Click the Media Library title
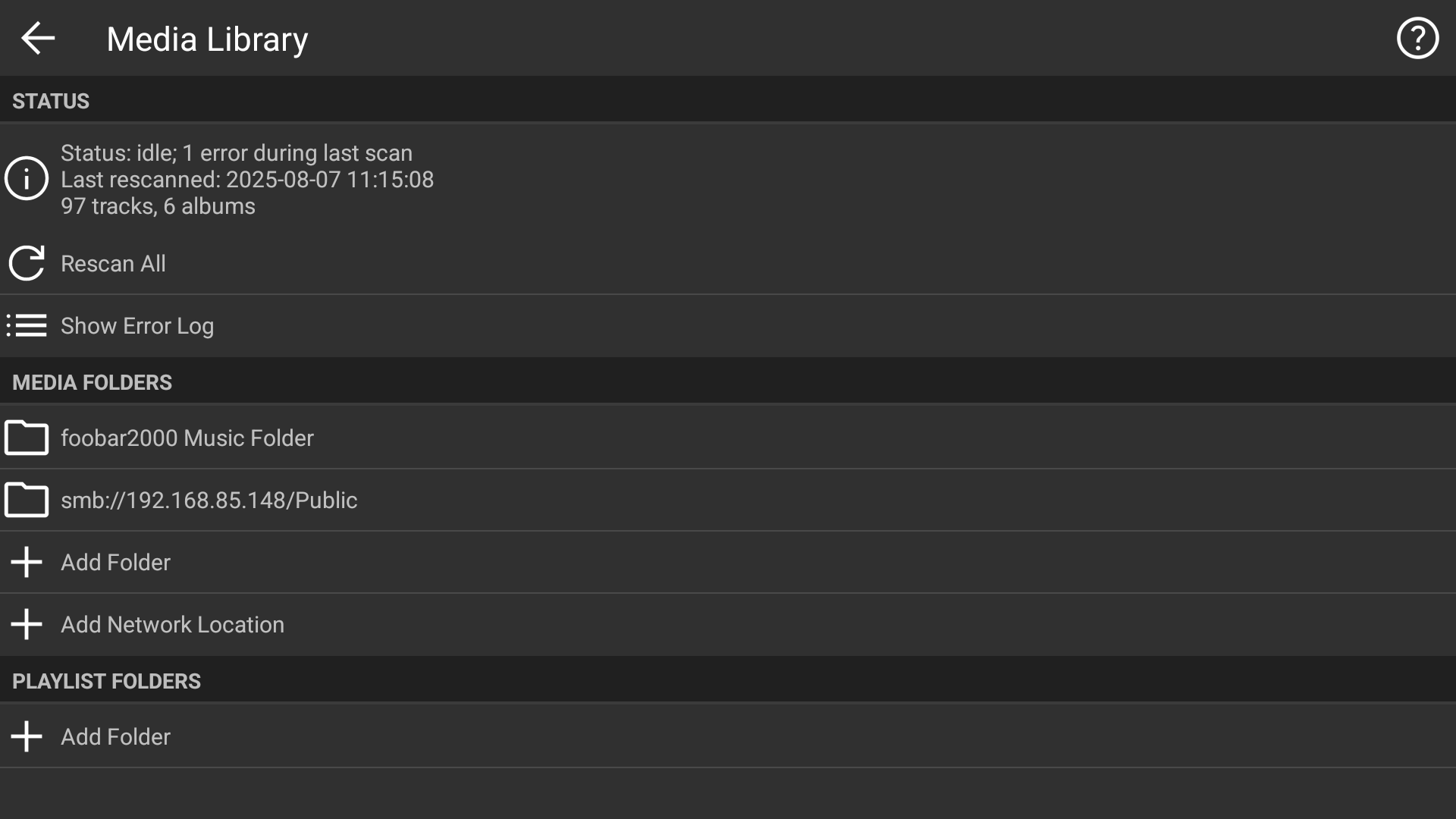 pos(207,39)
